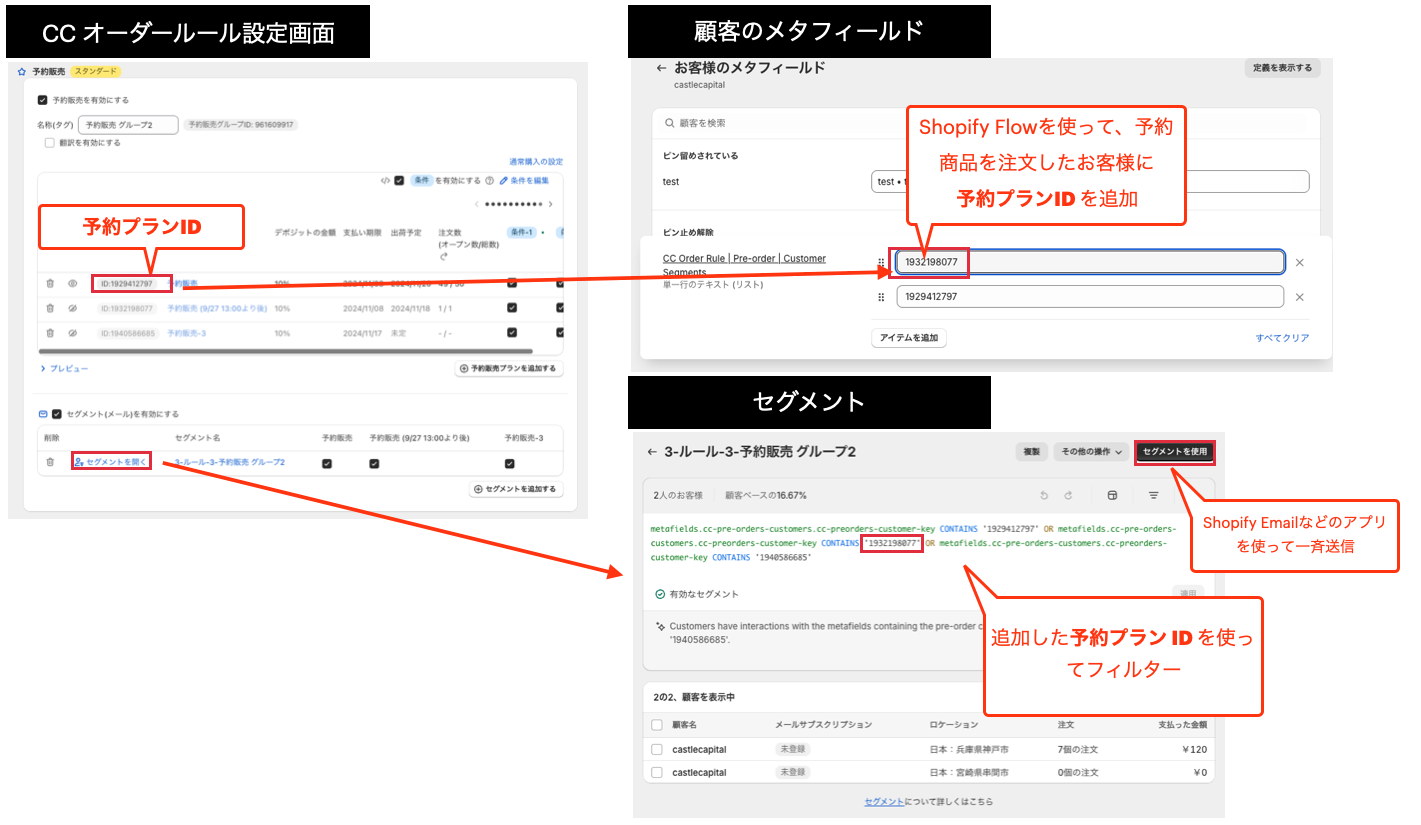Delete plan row ID:1940586685 with trash icon
Viewport: 1421px width, 825px height.
coord(50,333)
